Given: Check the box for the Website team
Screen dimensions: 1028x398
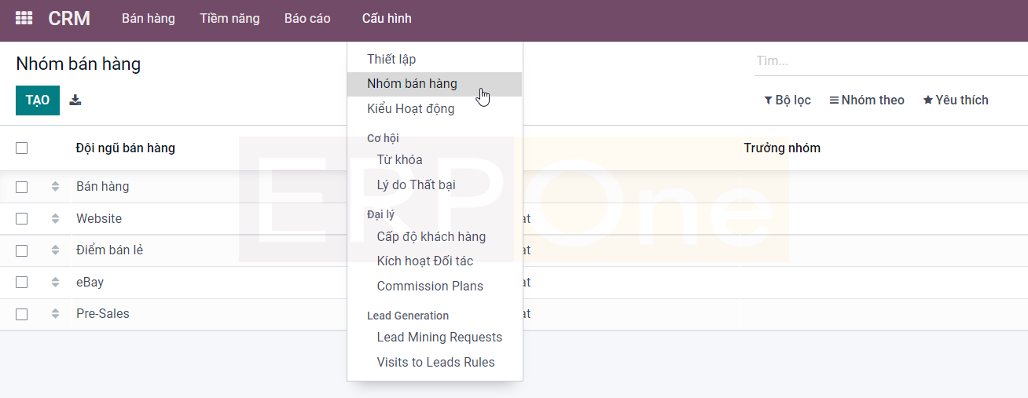Looking at the screenshot, I should (22, 218).
